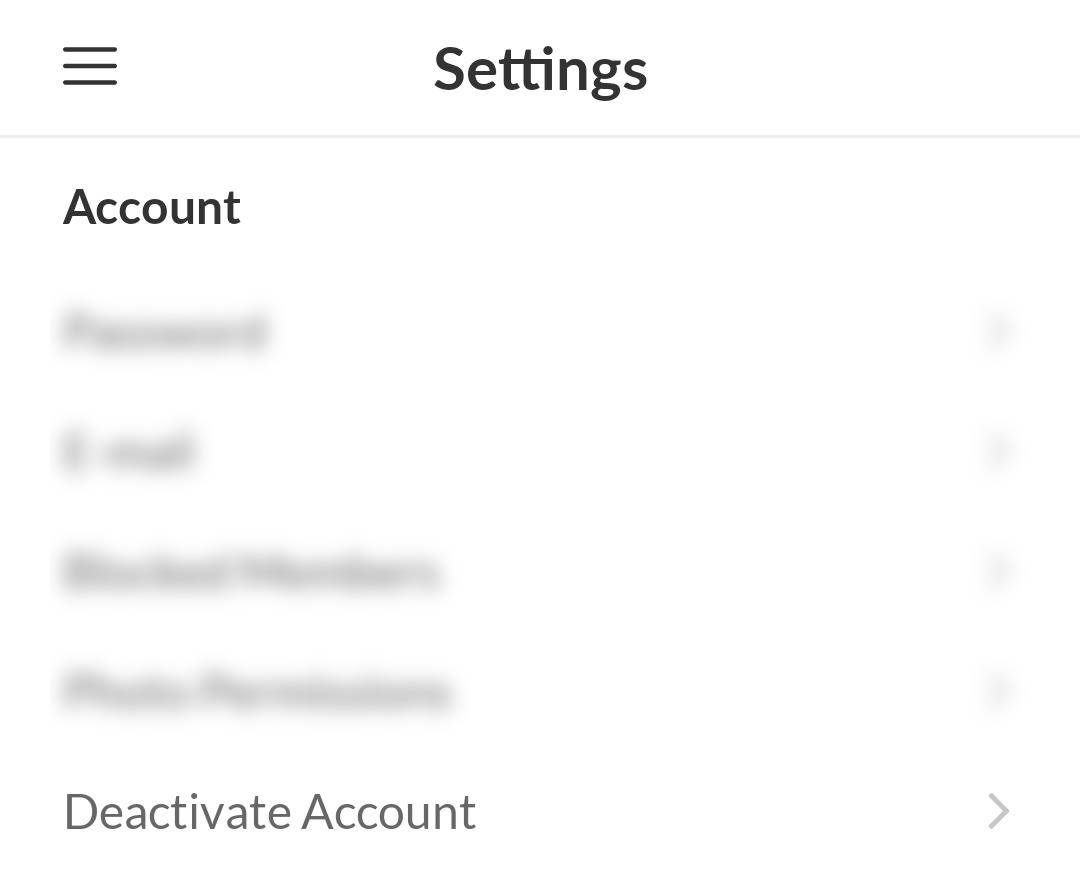Click the Account section heading
This screenshot has width=1080, height=883.
click(x=152, y=207)
